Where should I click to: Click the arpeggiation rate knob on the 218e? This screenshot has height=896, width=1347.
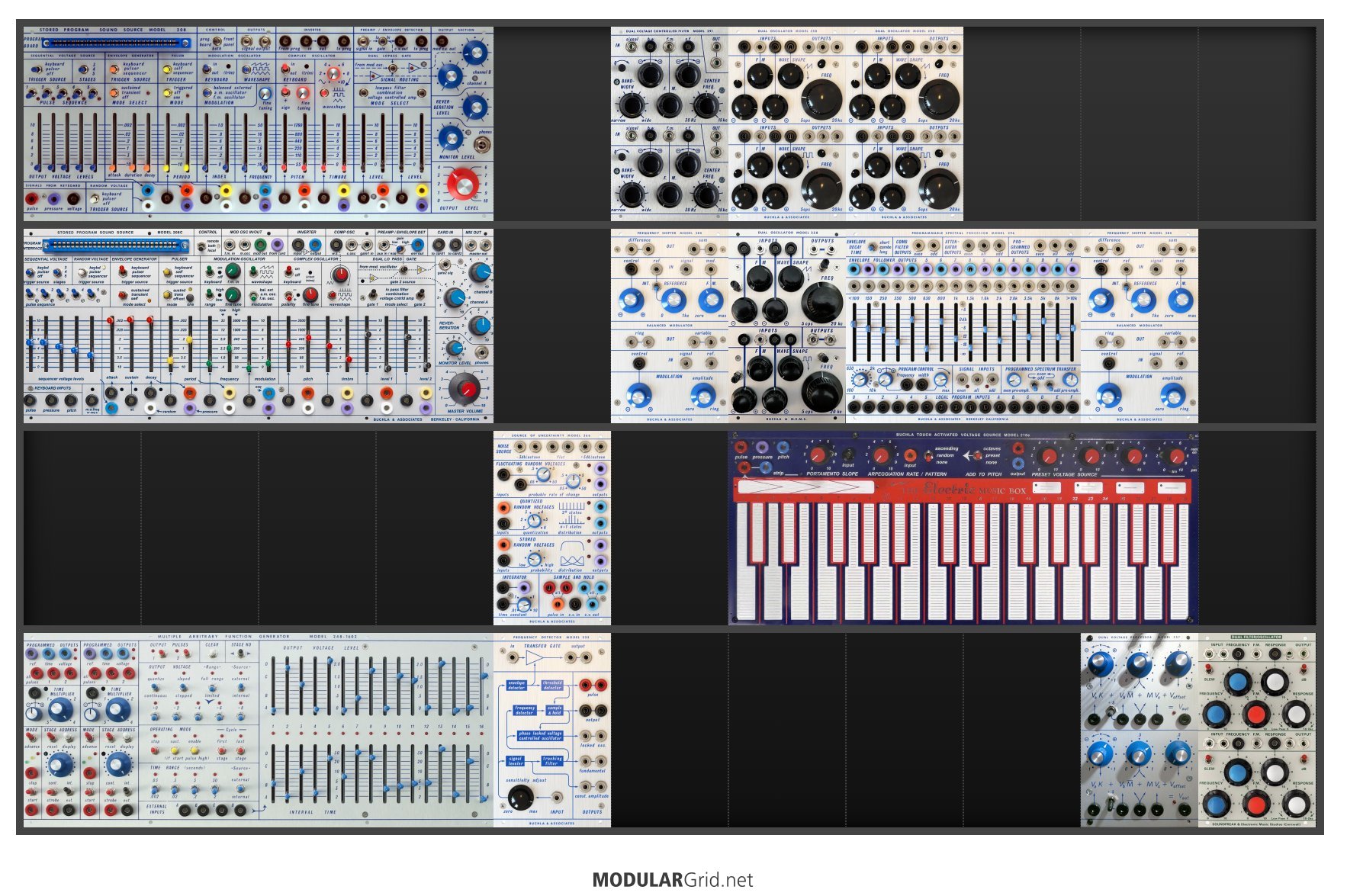880,455
